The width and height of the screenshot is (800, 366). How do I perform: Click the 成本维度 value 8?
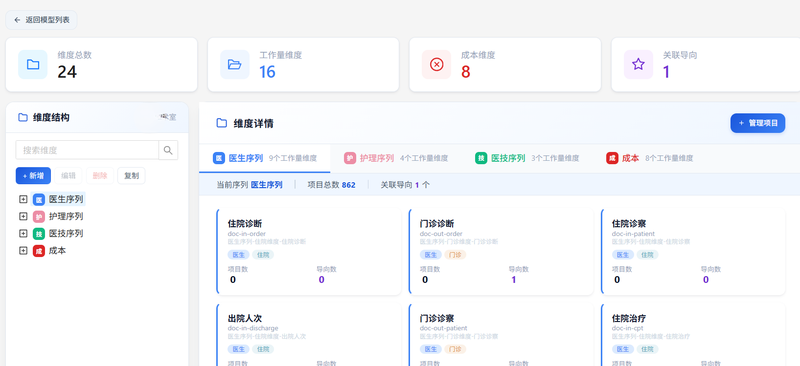point(465,72)
